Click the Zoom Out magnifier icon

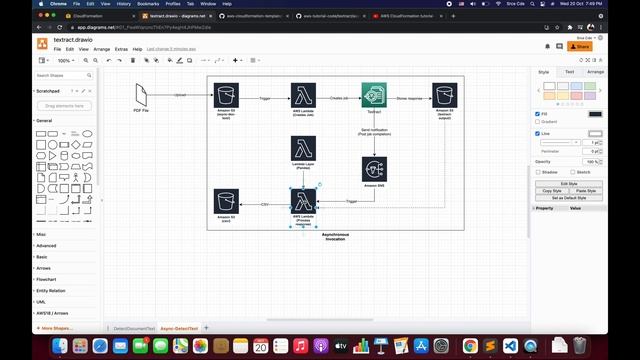96,60
